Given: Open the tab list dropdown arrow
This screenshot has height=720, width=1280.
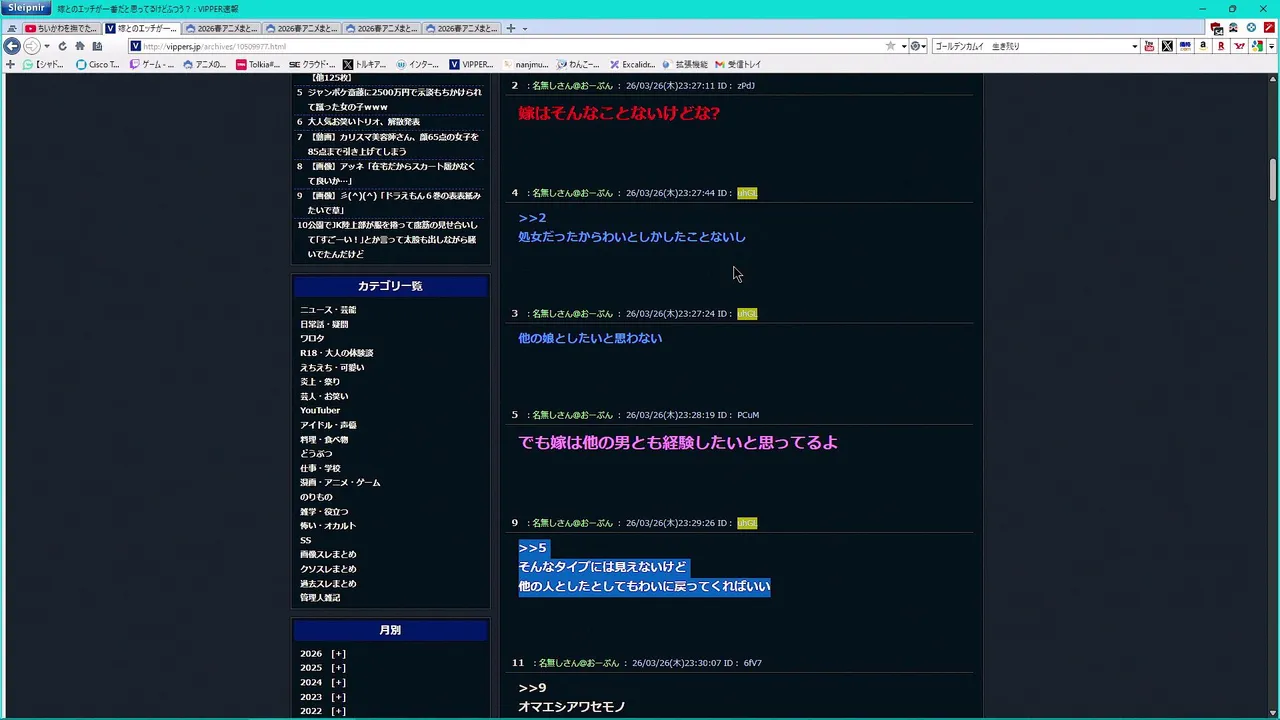Looking at the screenshot, I should click(x=525, y=28).
